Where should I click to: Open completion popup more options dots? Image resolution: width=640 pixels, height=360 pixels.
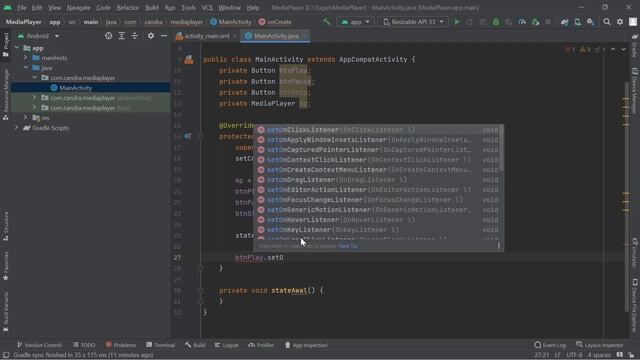[498, 246]
